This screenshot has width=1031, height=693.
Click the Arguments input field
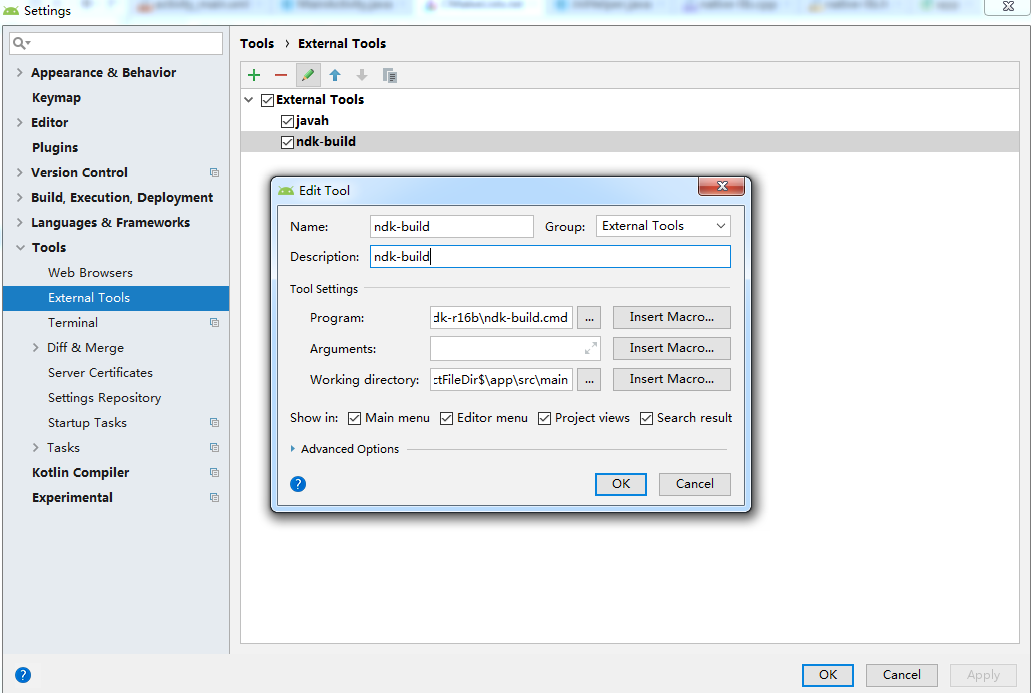515,348
